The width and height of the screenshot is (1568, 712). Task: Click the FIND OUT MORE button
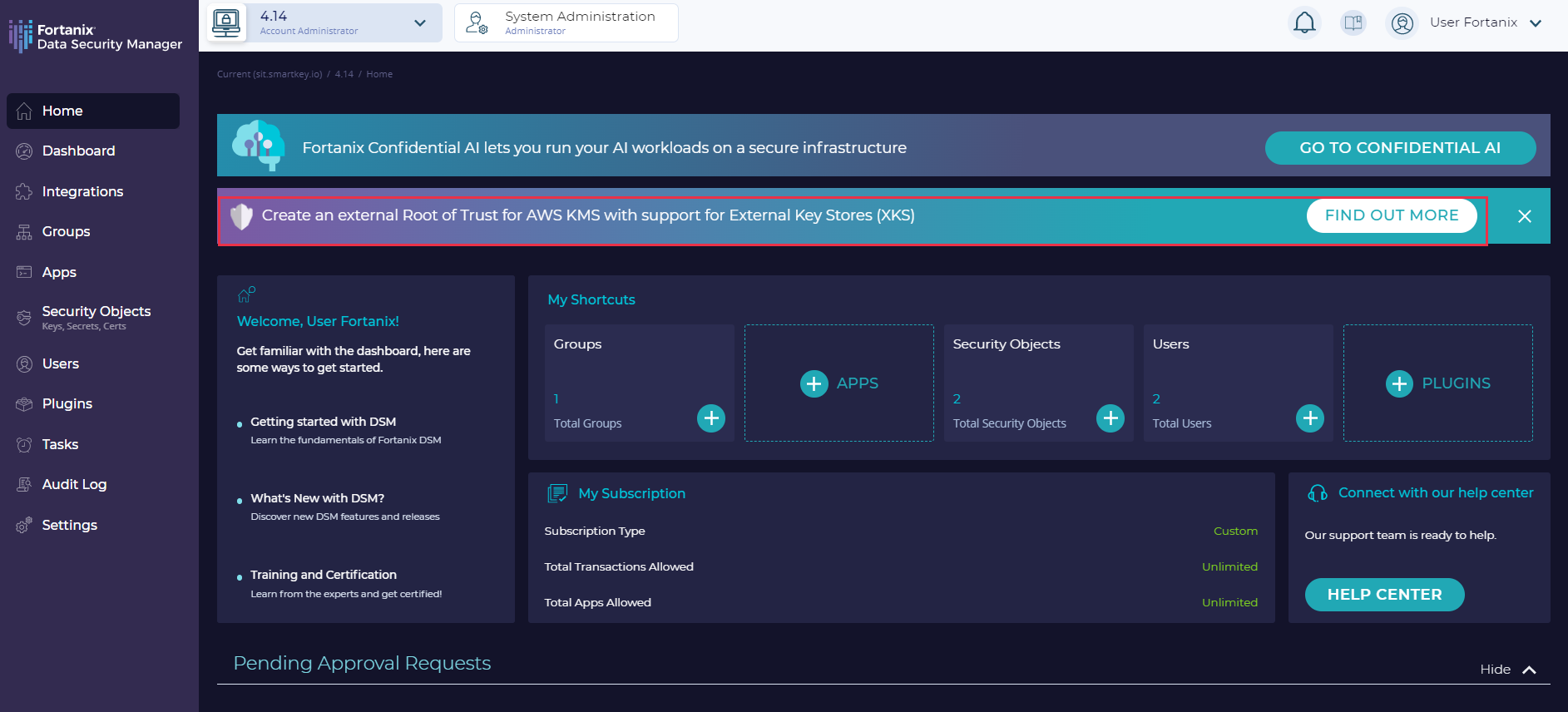[x=1391, y=215]
